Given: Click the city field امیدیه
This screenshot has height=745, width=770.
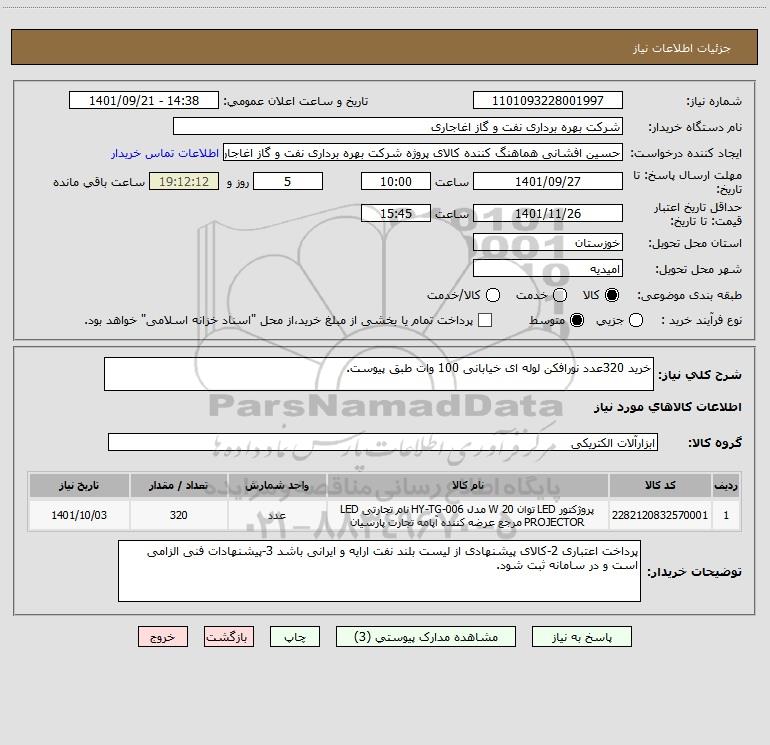Looking at the screenshot, I should [548, 269].
